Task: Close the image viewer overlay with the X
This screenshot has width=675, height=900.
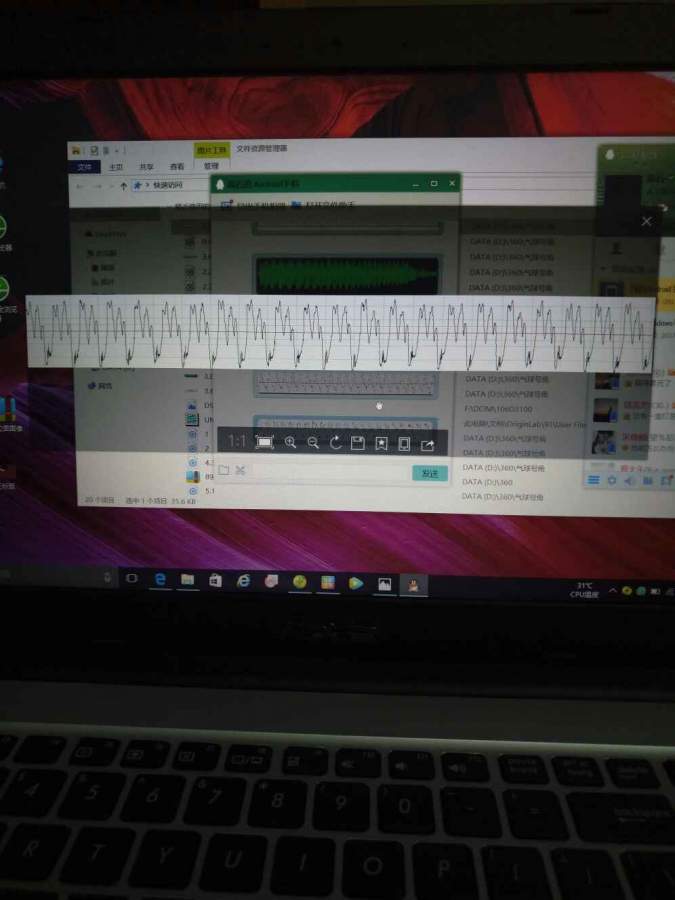Action: 646,221
